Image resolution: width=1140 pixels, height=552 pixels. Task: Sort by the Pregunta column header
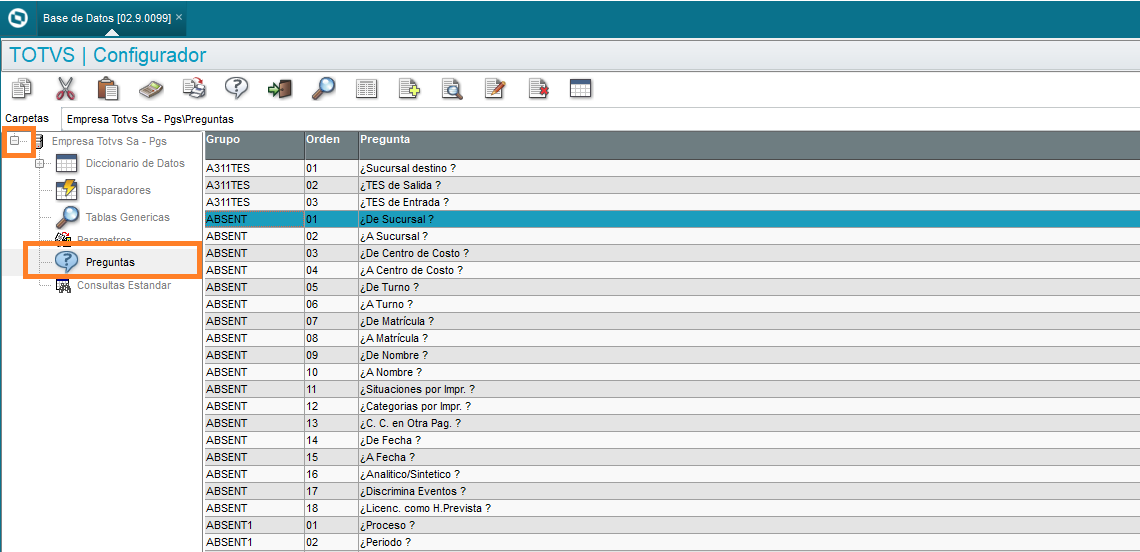tap(750, 145)
